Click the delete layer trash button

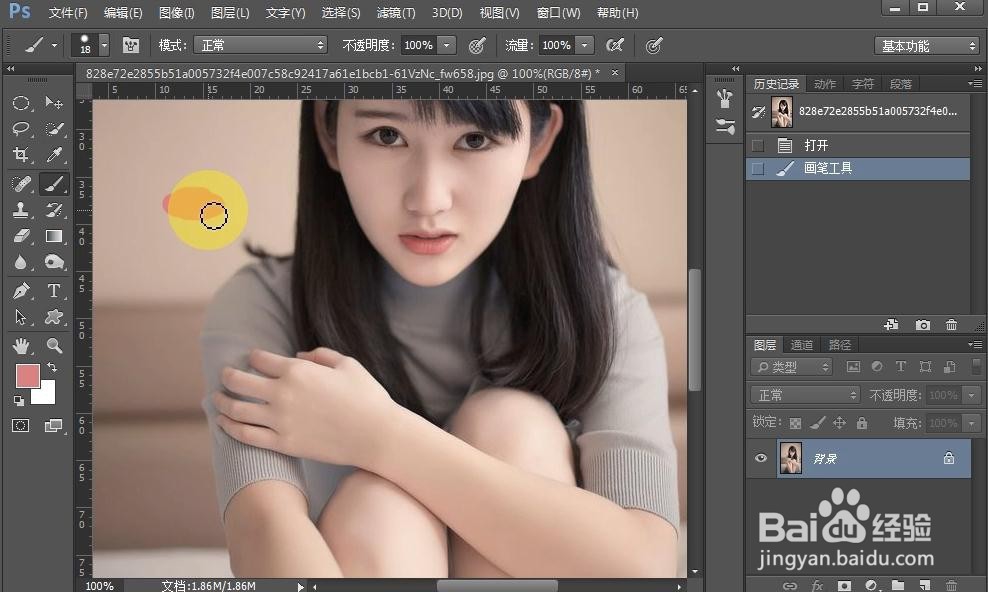pos(950,585)
